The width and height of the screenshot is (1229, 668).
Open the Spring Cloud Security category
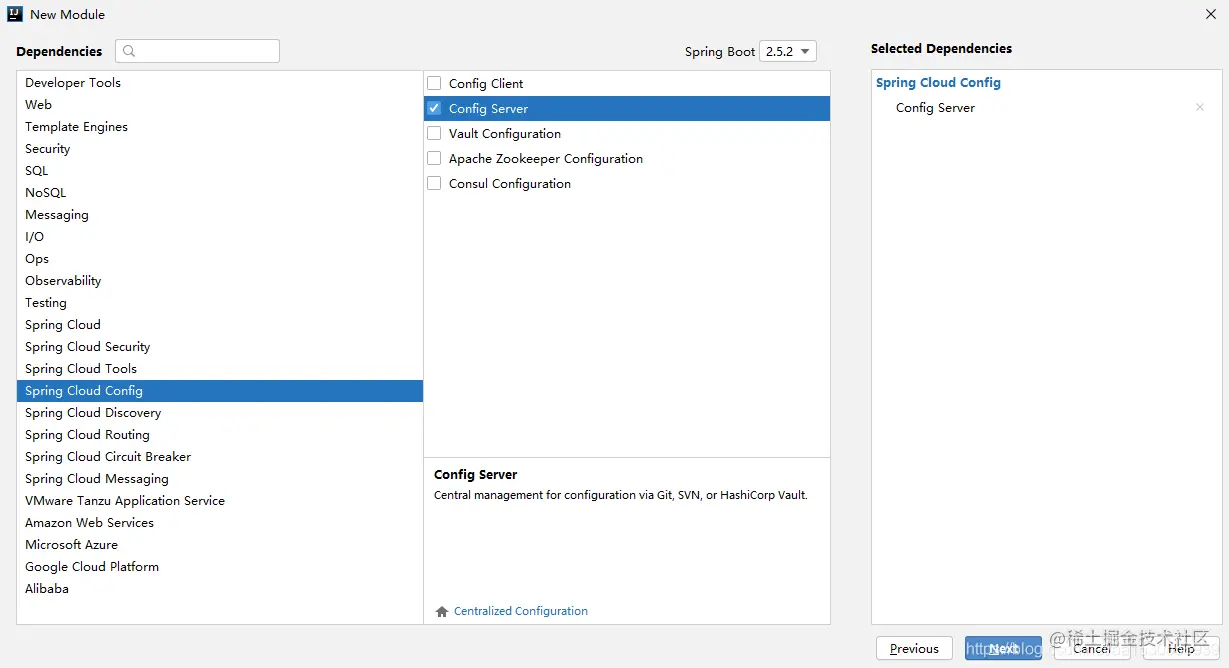[x=220, y=347]
